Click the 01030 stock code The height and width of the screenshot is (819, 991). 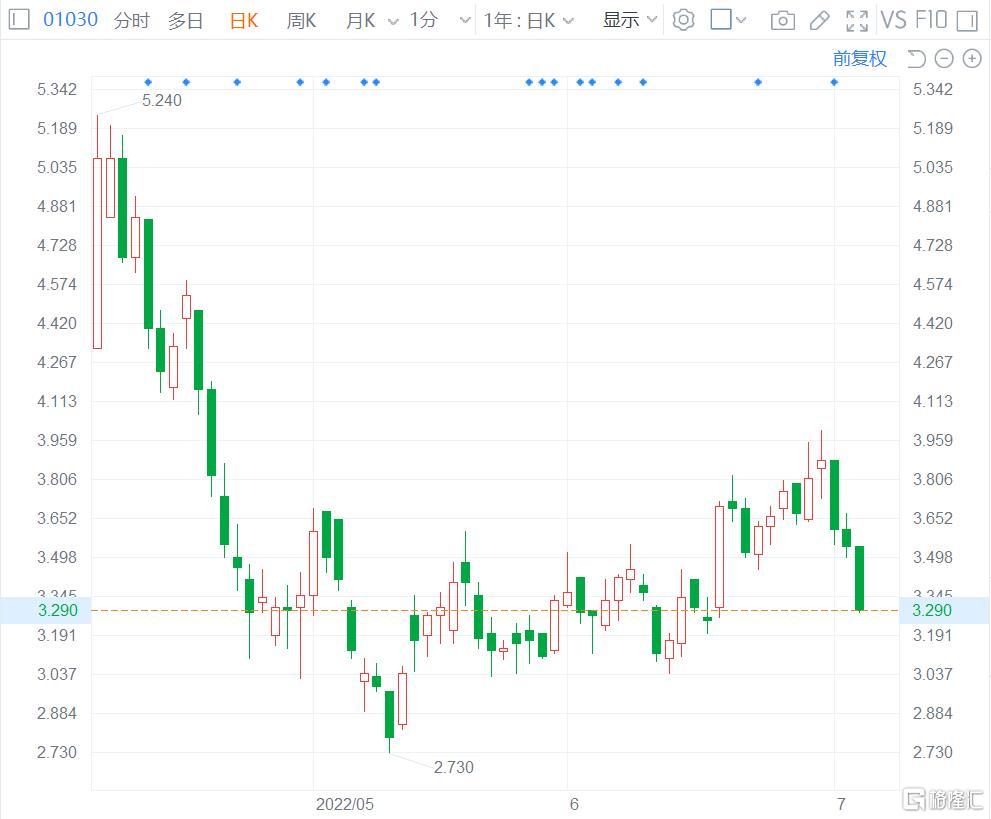[x=70, y=19]
